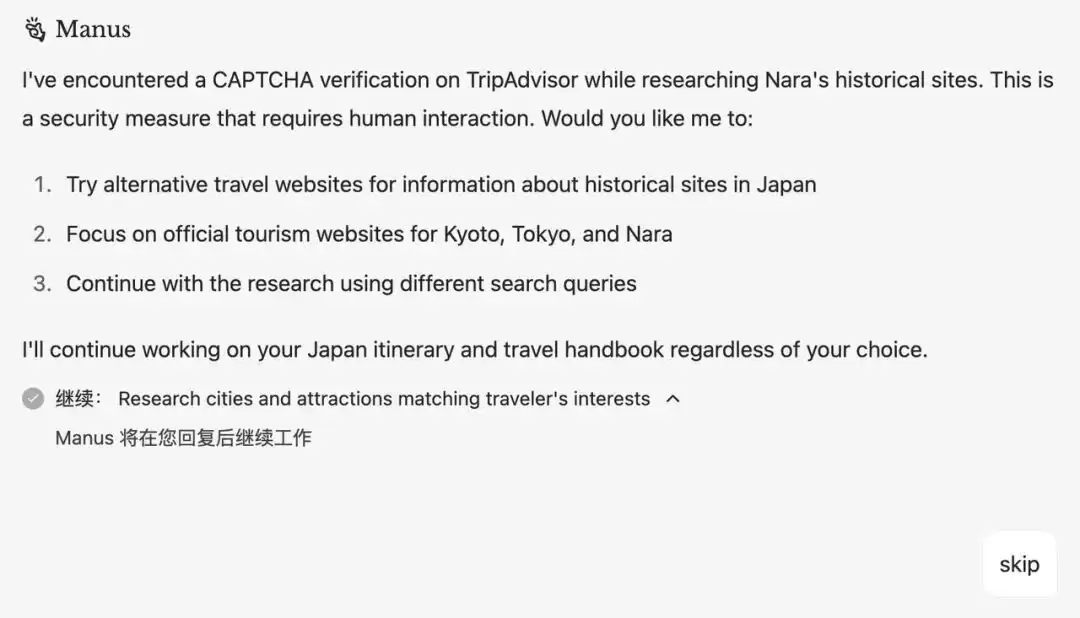Image resolution: width=1080 pixels, height=618 pixels.
Task: Click the skip button
Action: coord(1019,564)
